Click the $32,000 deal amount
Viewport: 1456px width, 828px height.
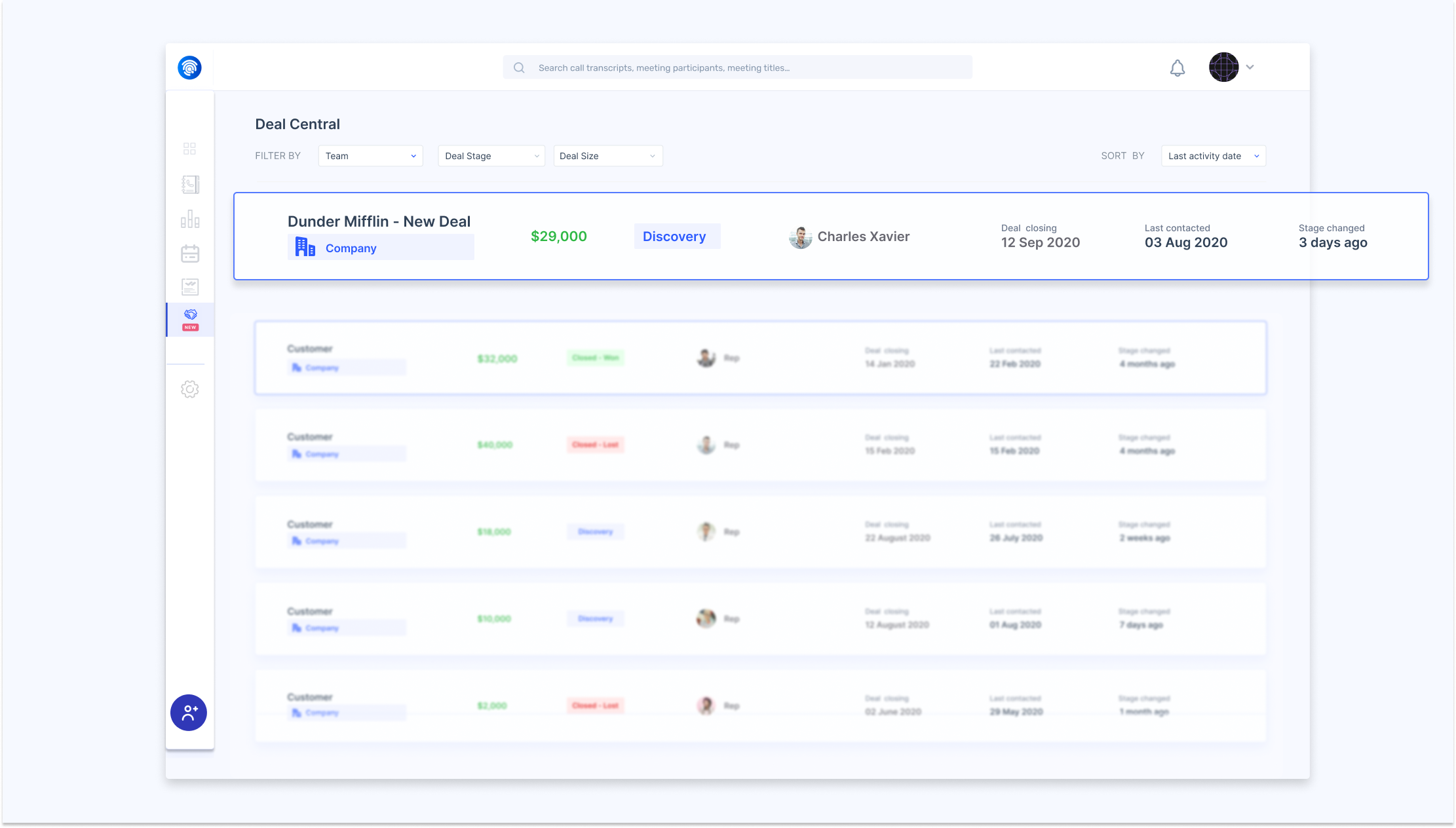[497, 358]
